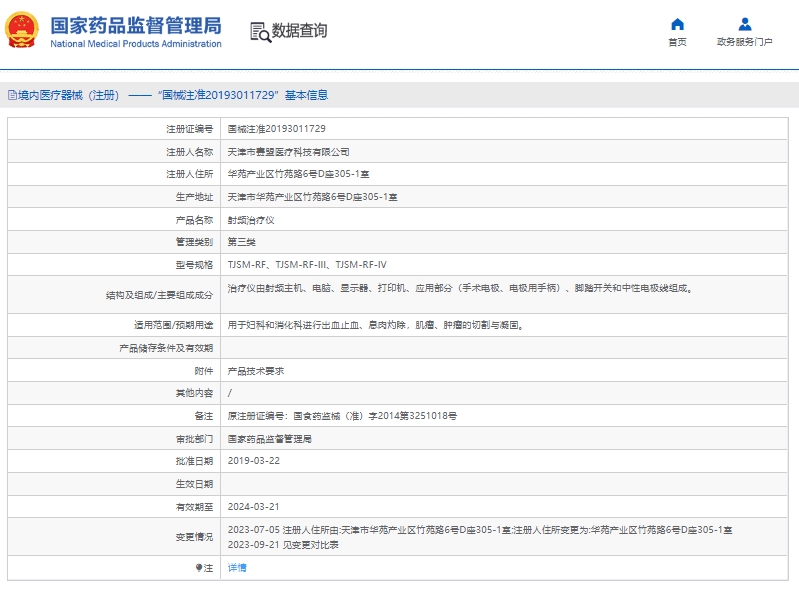Select the 2023-07-05 change record line

(x=480, y=530)
